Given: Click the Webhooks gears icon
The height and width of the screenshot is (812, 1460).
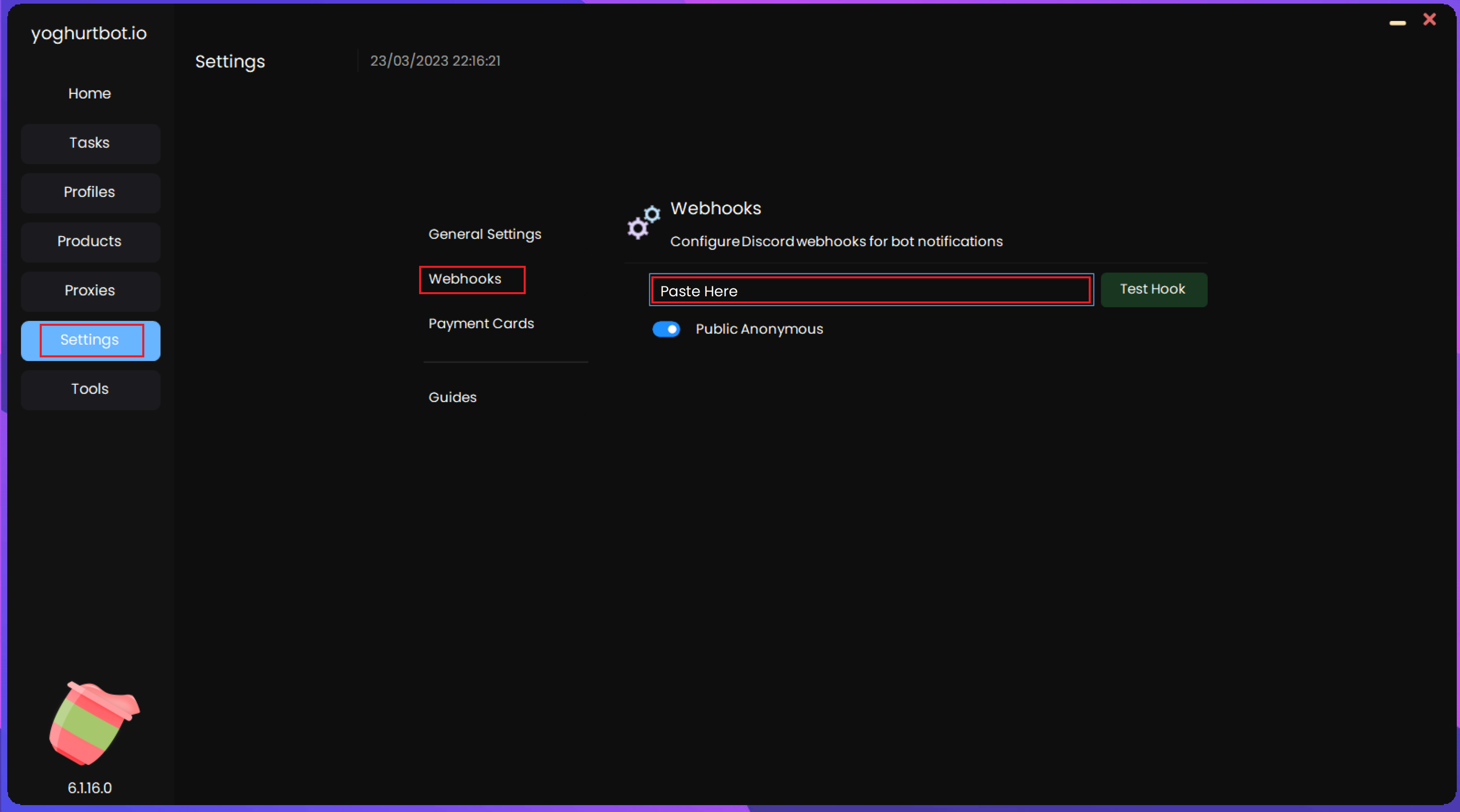Looking at the screenshot, I should tap(643, 222).
